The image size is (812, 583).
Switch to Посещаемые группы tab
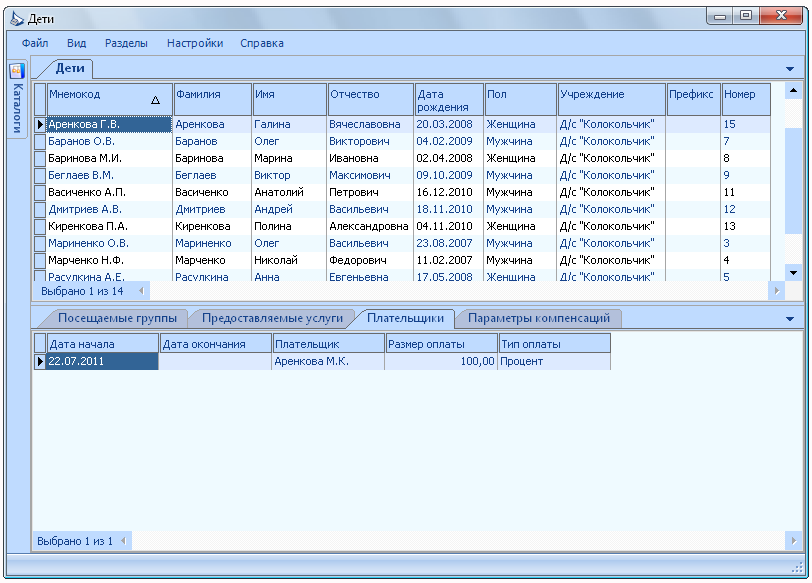tap(117, 318)
